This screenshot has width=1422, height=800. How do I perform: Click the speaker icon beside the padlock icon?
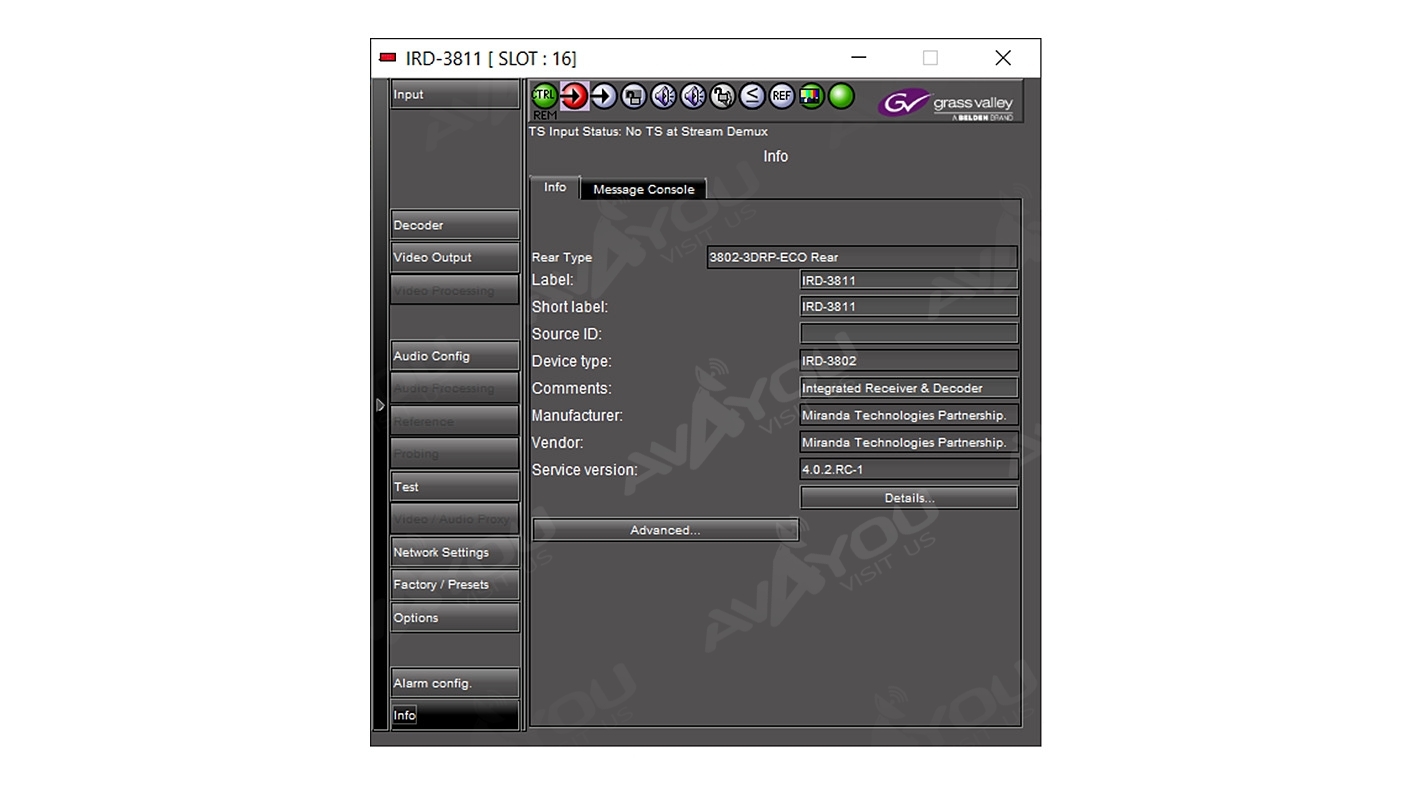click(693, 96)
